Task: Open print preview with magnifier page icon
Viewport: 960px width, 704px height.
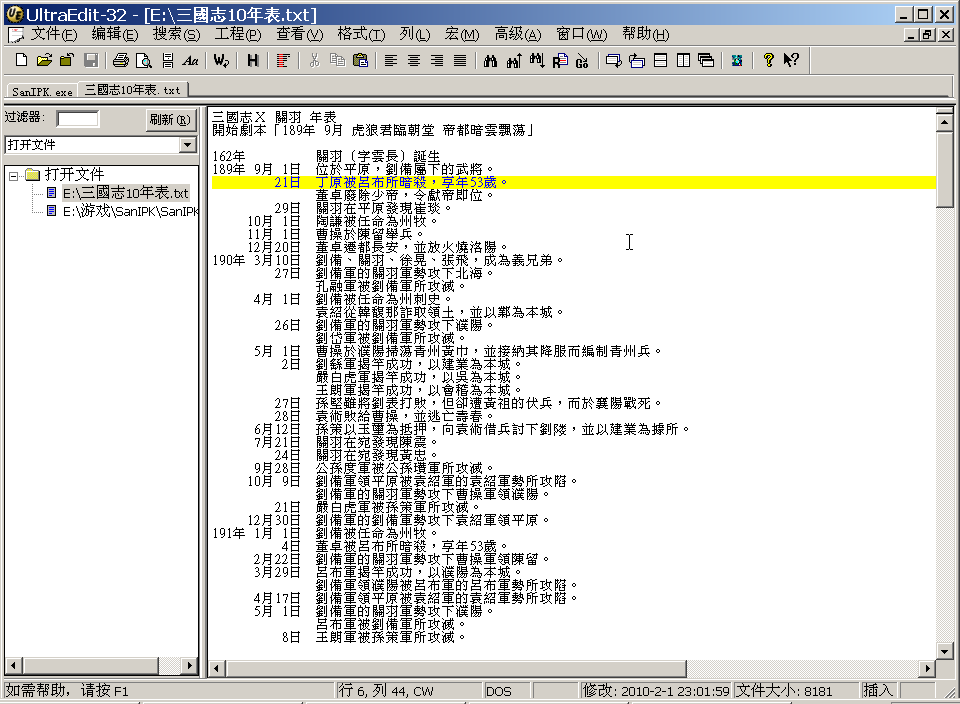Action: click(x=143, y=60)
